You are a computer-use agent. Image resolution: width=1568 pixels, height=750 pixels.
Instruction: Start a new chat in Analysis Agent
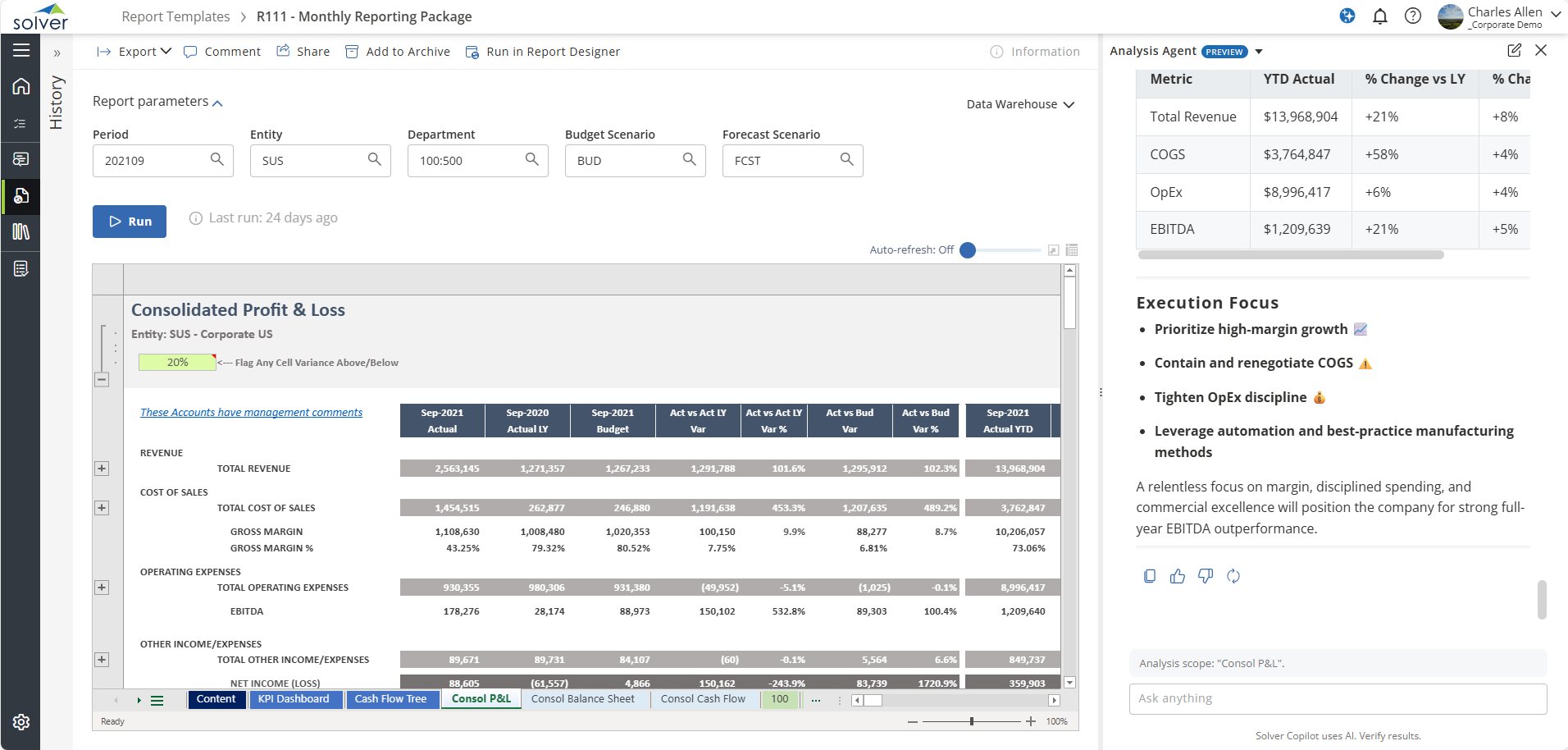point(1514,51)
